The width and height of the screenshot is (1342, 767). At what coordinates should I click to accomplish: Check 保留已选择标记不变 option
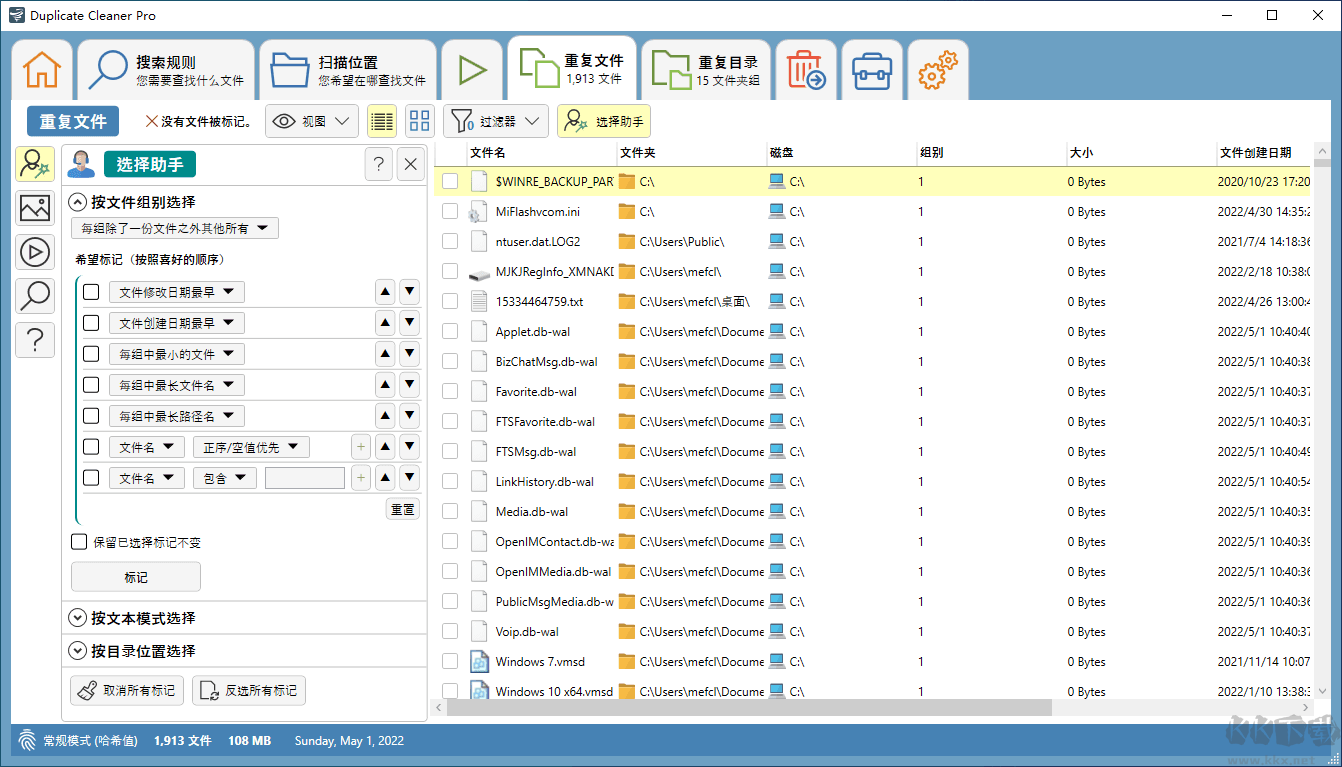[x=79, y=542]
